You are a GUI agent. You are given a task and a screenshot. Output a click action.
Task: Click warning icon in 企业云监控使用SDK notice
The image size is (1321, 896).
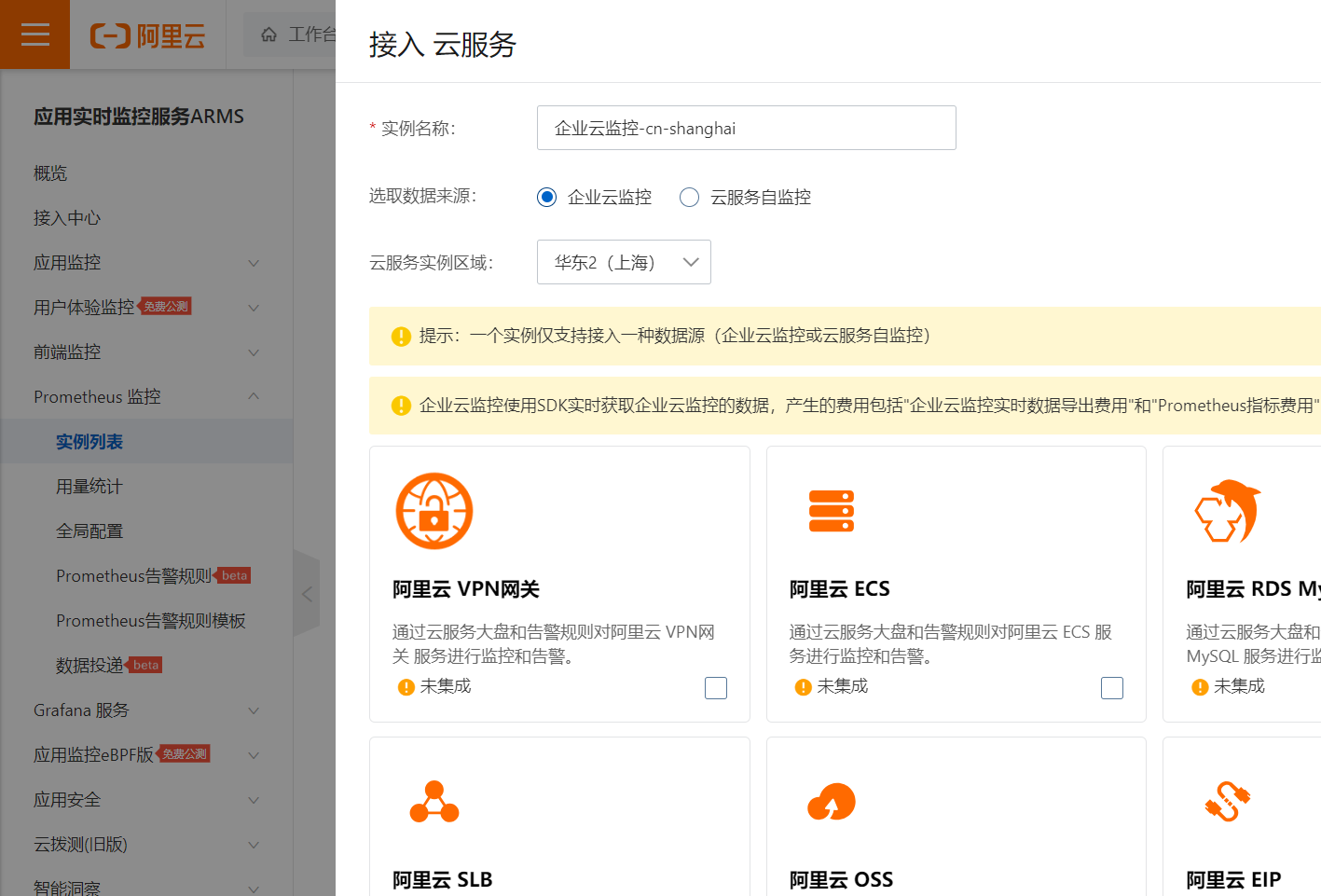coord(401,406)
